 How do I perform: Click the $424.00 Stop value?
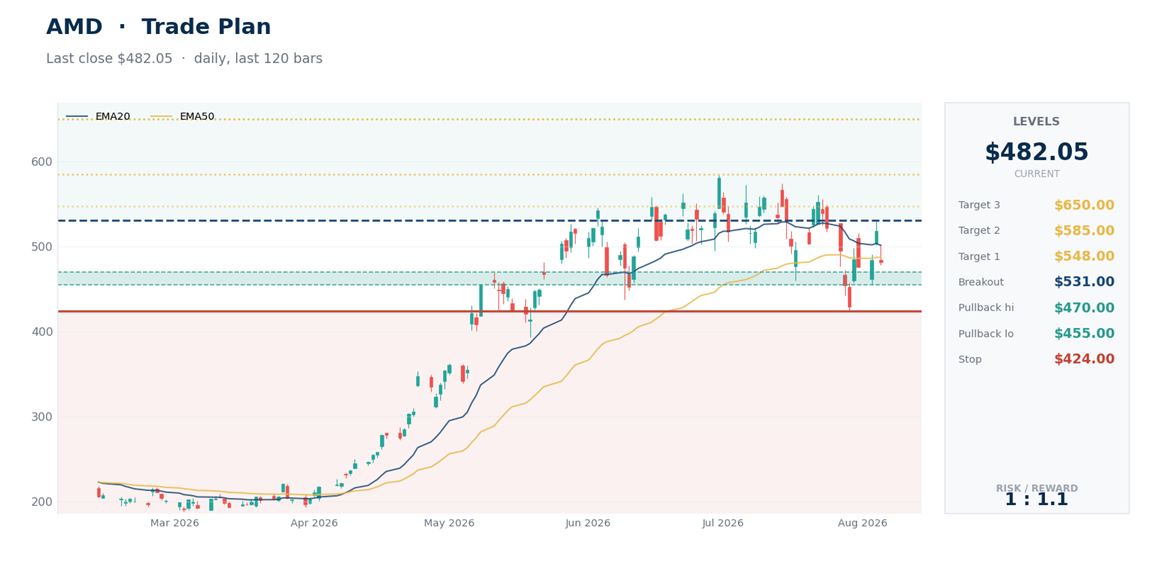point(1084,359)
